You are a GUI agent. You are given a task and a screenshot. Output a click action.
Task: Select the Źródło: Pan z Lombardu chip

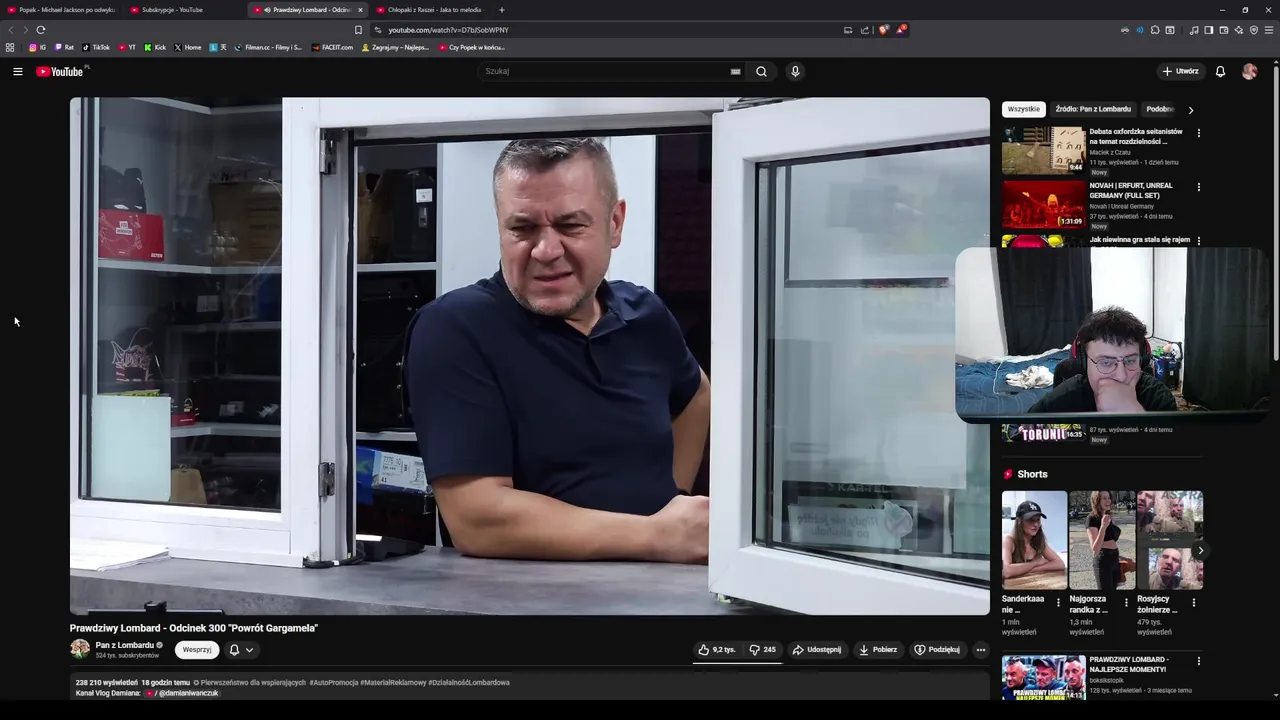pos(1093,109)
